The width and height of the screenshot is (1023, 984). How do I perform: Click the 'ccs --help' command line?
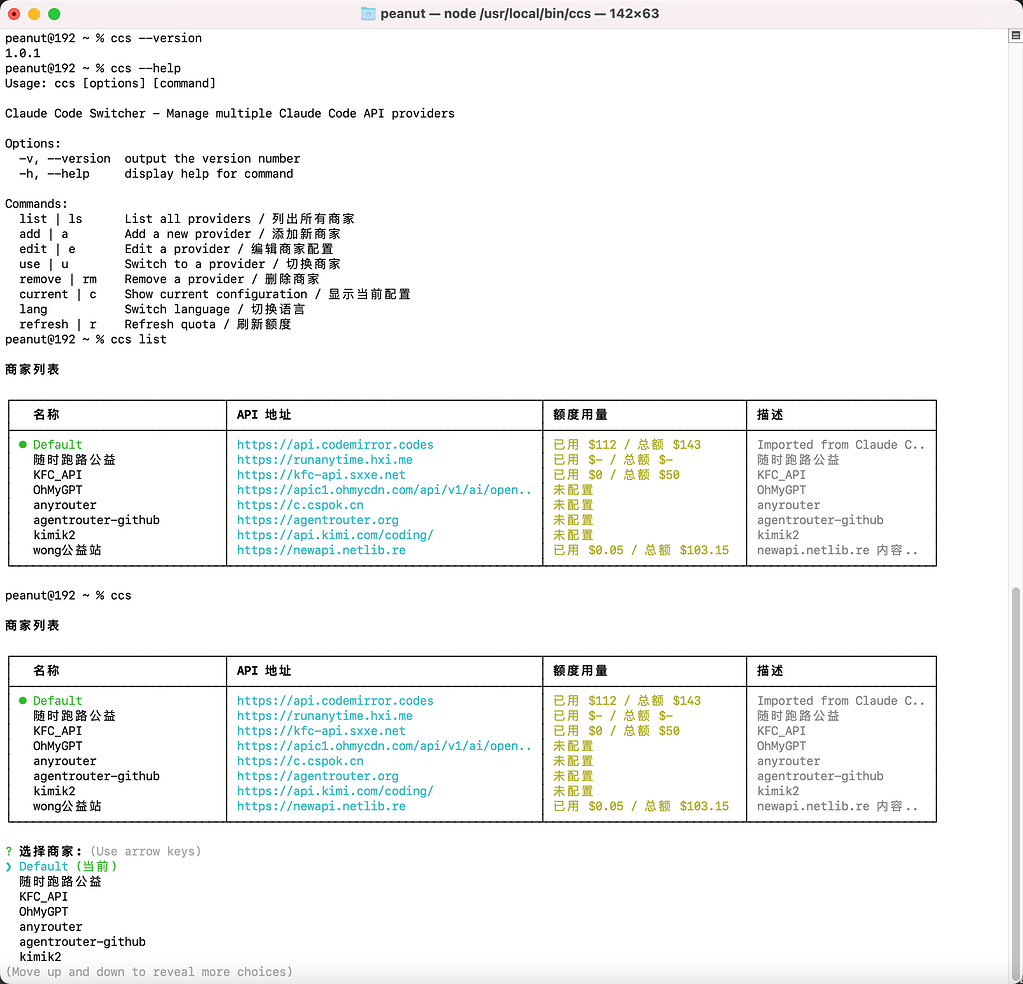(93, 68)
